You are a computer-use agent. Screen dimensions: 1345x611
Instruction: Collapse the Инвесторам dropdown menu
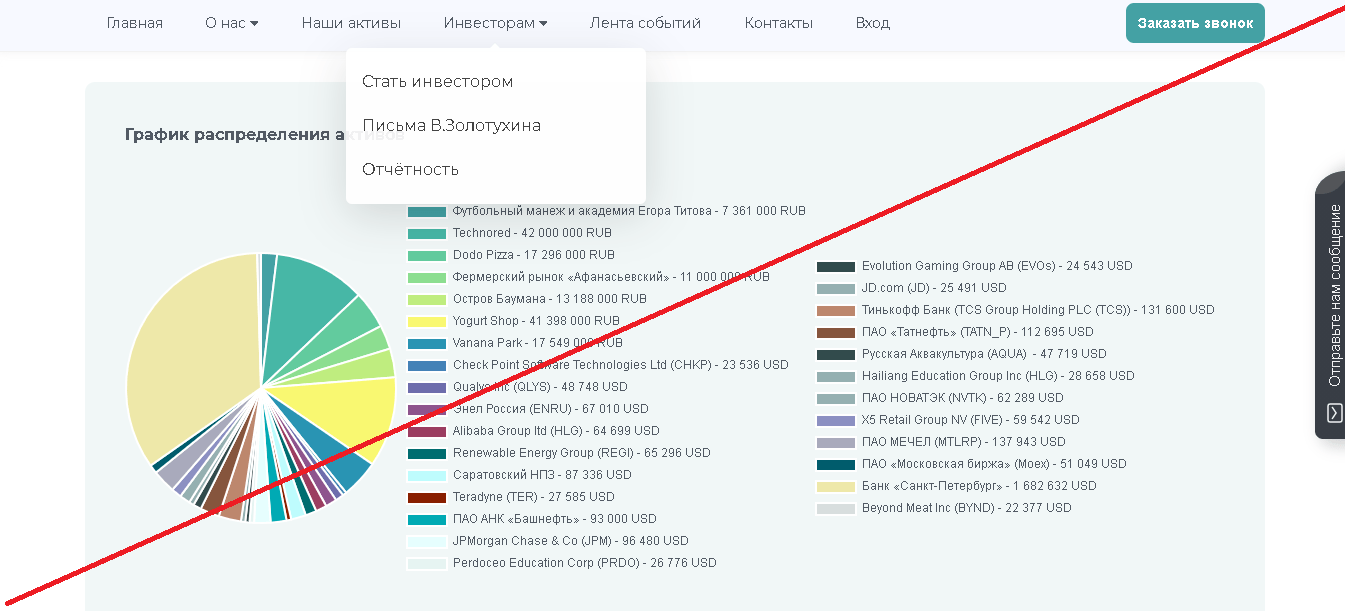(495, 23)
